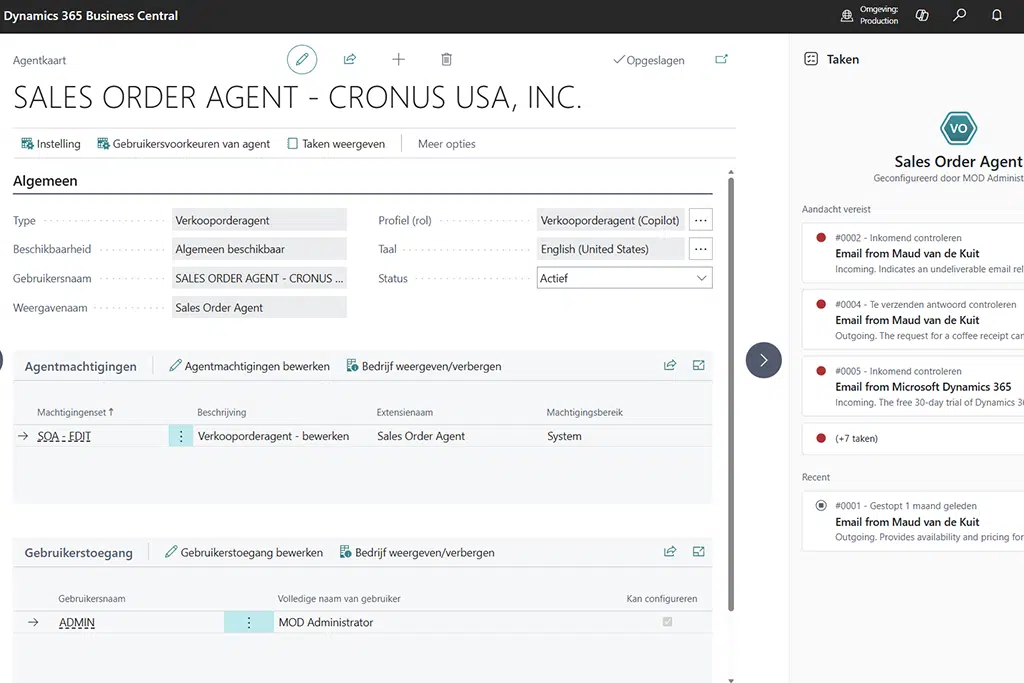Open task #0004 Te verzenden antwoord controleren
This screenshot has height=683, width=1024.
tap(913, 319)
